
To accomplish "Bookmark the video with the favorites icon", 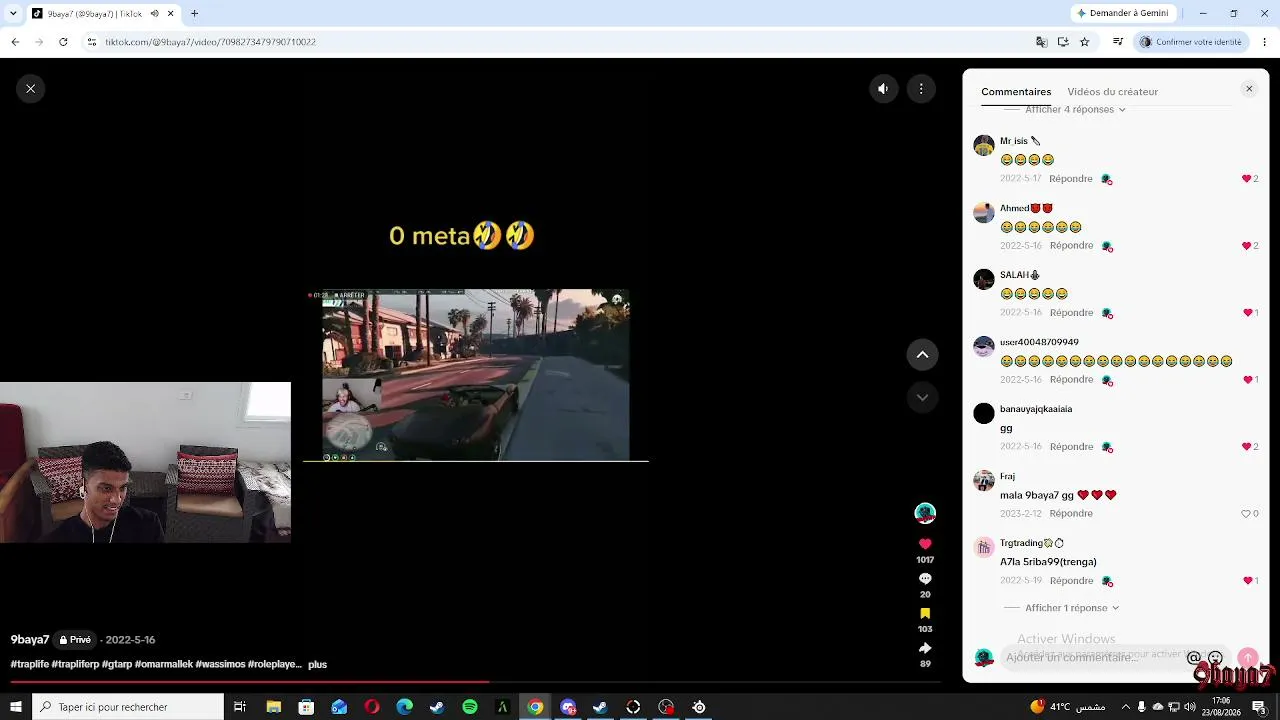I will coord(925,613).
